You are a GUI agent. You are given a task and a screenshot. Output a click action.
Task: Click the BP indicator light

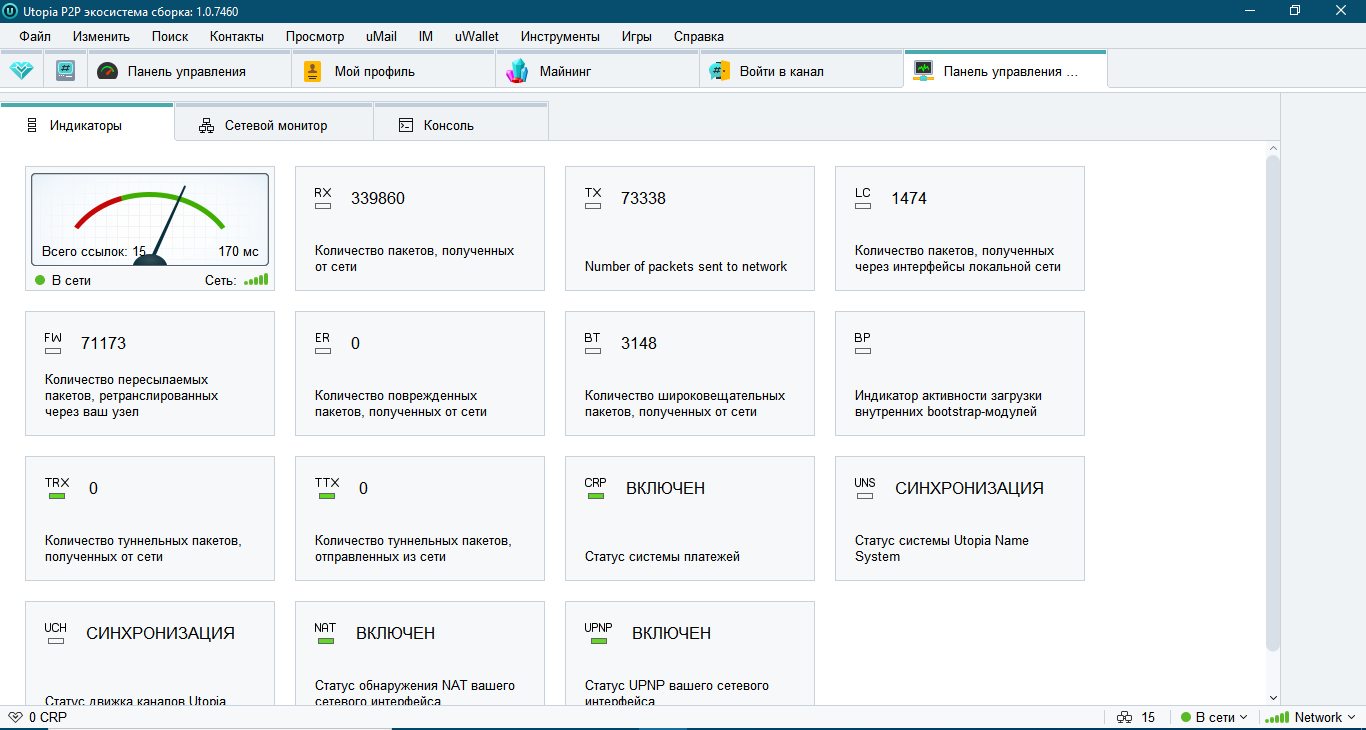863,351
